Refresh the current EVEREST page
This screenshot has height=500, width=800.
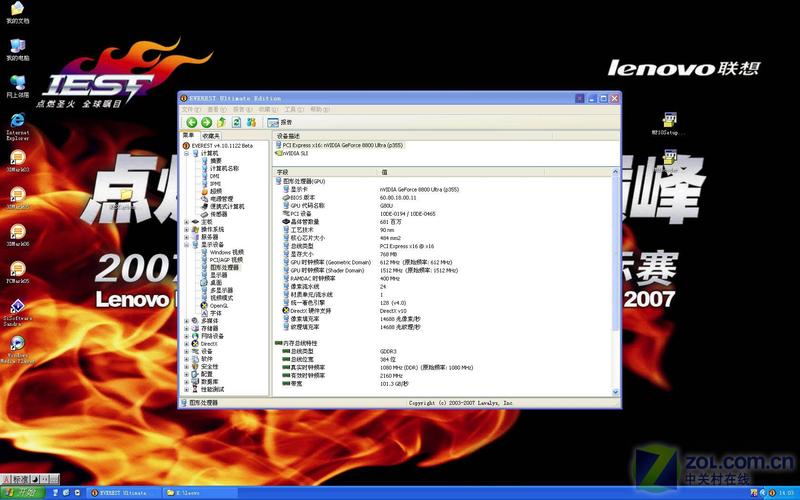coord(236,122)
